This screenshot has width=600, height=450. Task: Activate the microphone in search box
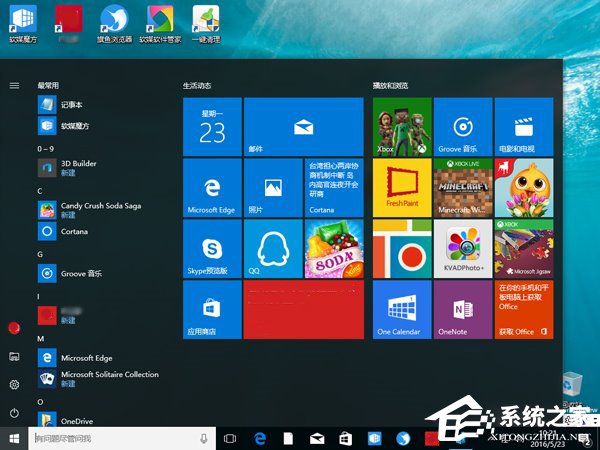[204, 438]
